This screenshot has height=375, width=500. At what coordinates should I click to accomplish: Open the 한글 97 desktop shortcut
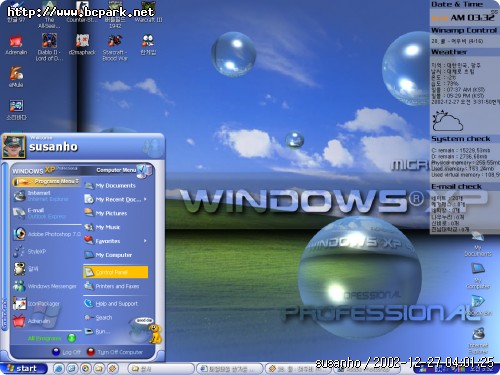[x=16, y=13]
